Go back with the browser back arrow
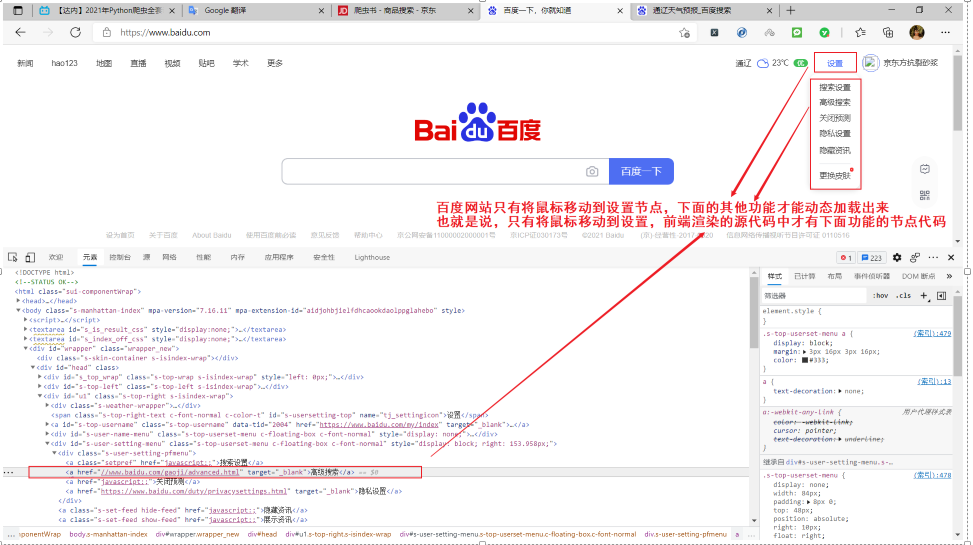The width and height of the screenshot is (973, 545). (x=20, y=32)
